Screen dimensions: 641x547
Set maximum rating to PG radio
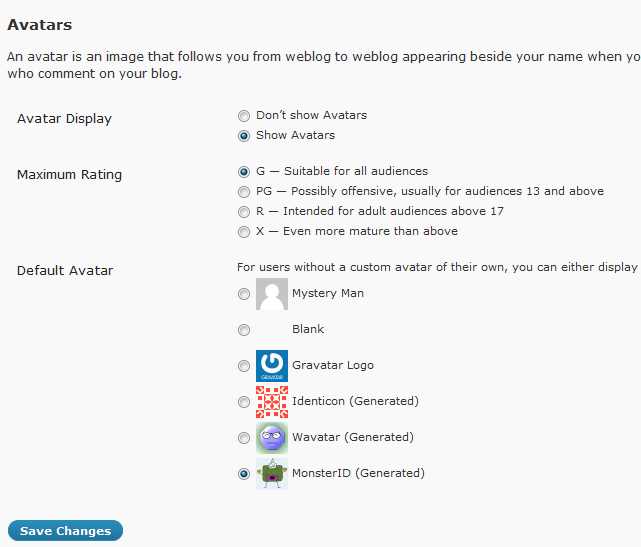tap(244, 192)
